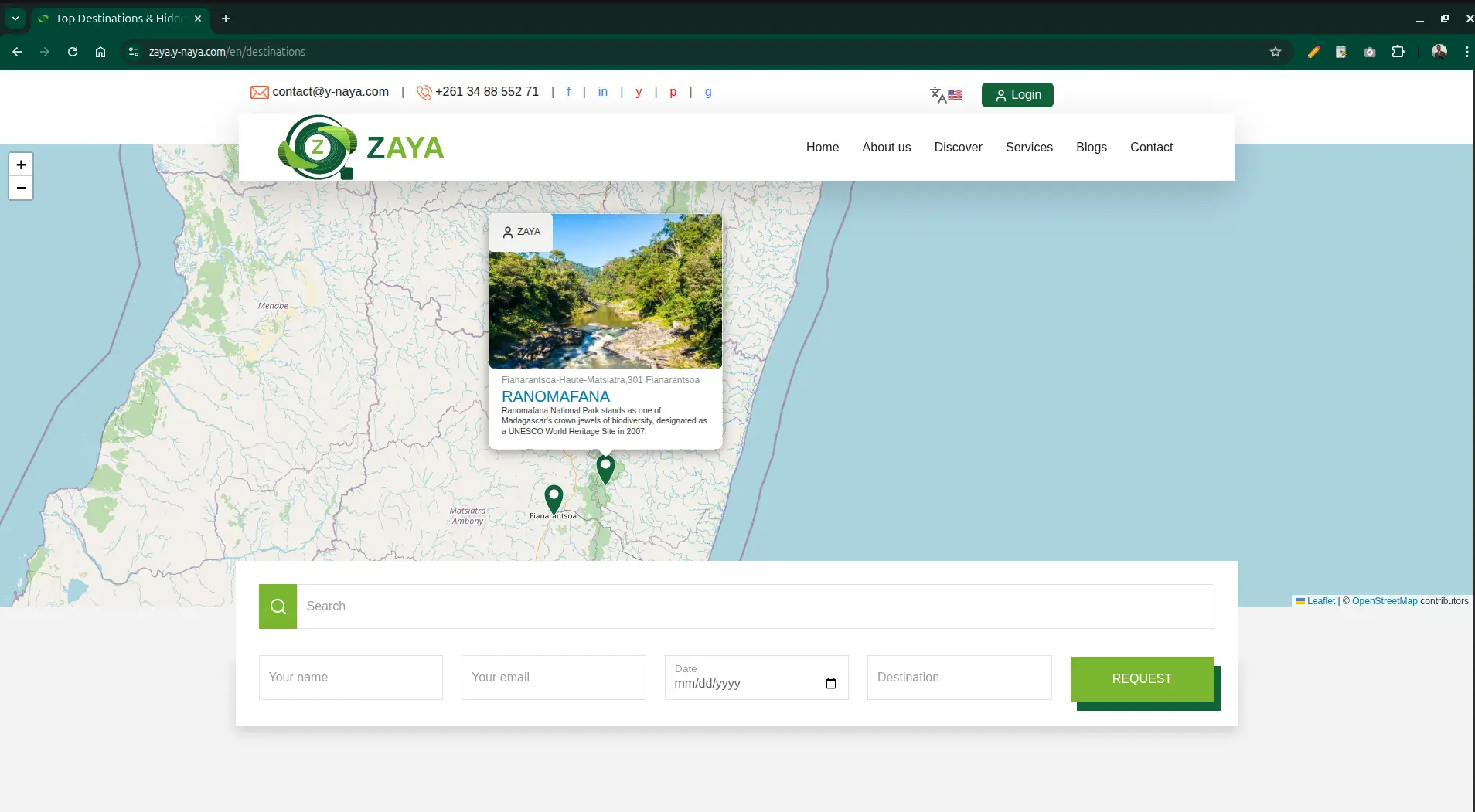Open ZAYA's Facebook page via the f icon
Screen dimensions: 1475x812
[x=568, y=92]
